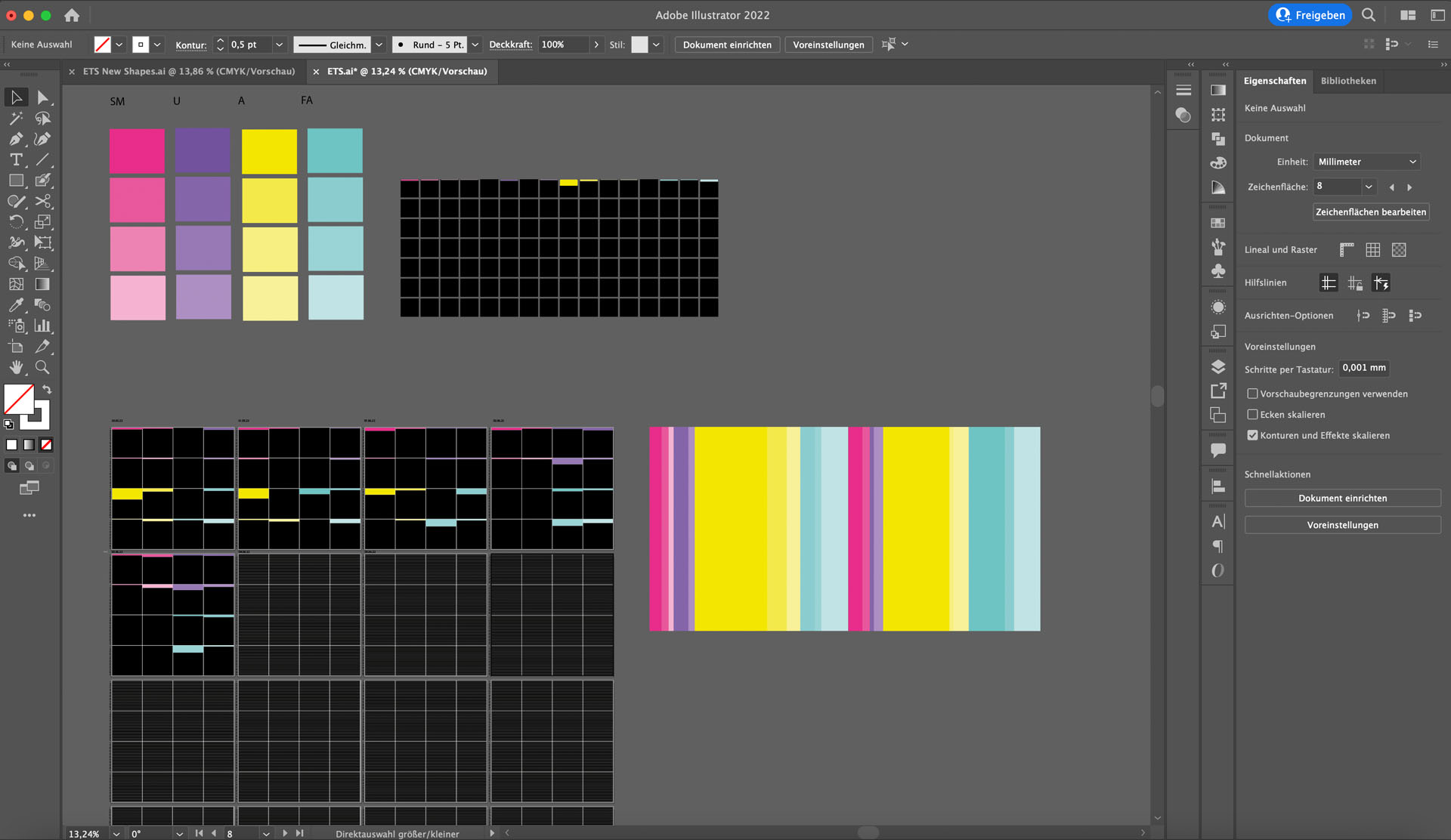Select the Column Graph tool
Image resolution: width=1451 pixels, height=840 pixels.
(42, 326)
